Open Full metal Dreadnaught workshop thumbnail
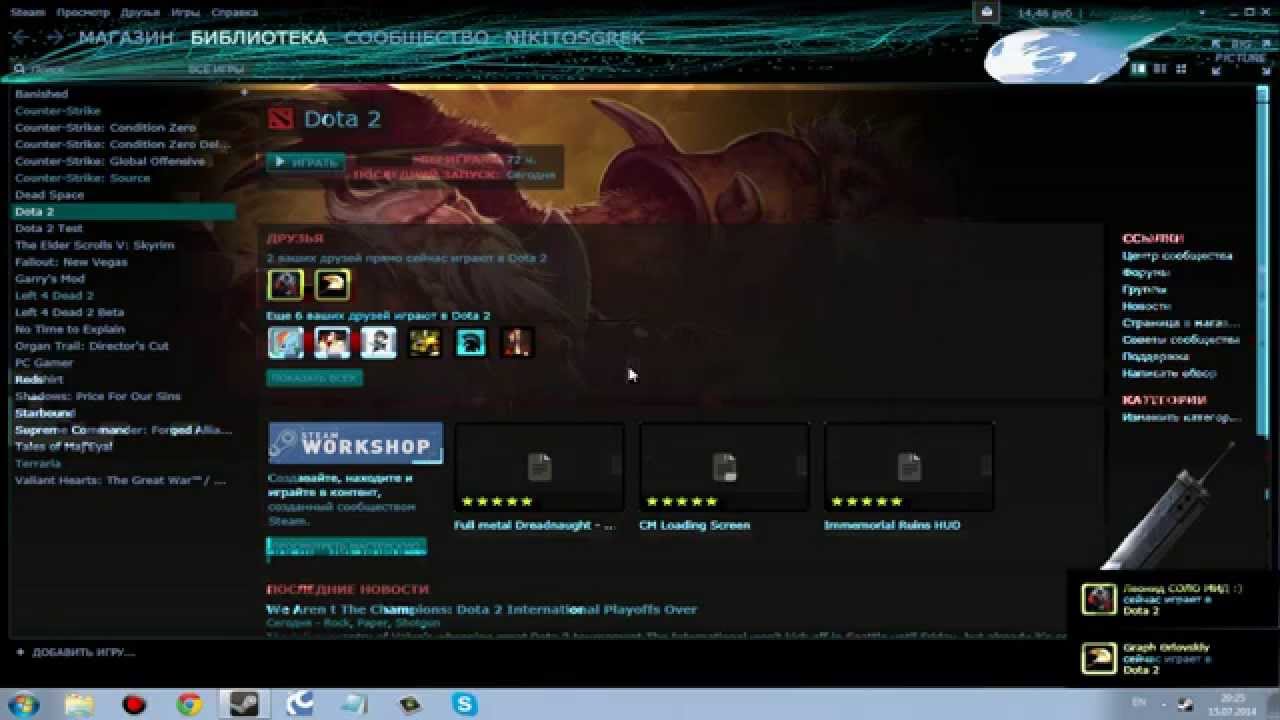Screen dimensions: 1280x720 click(539, 467)
